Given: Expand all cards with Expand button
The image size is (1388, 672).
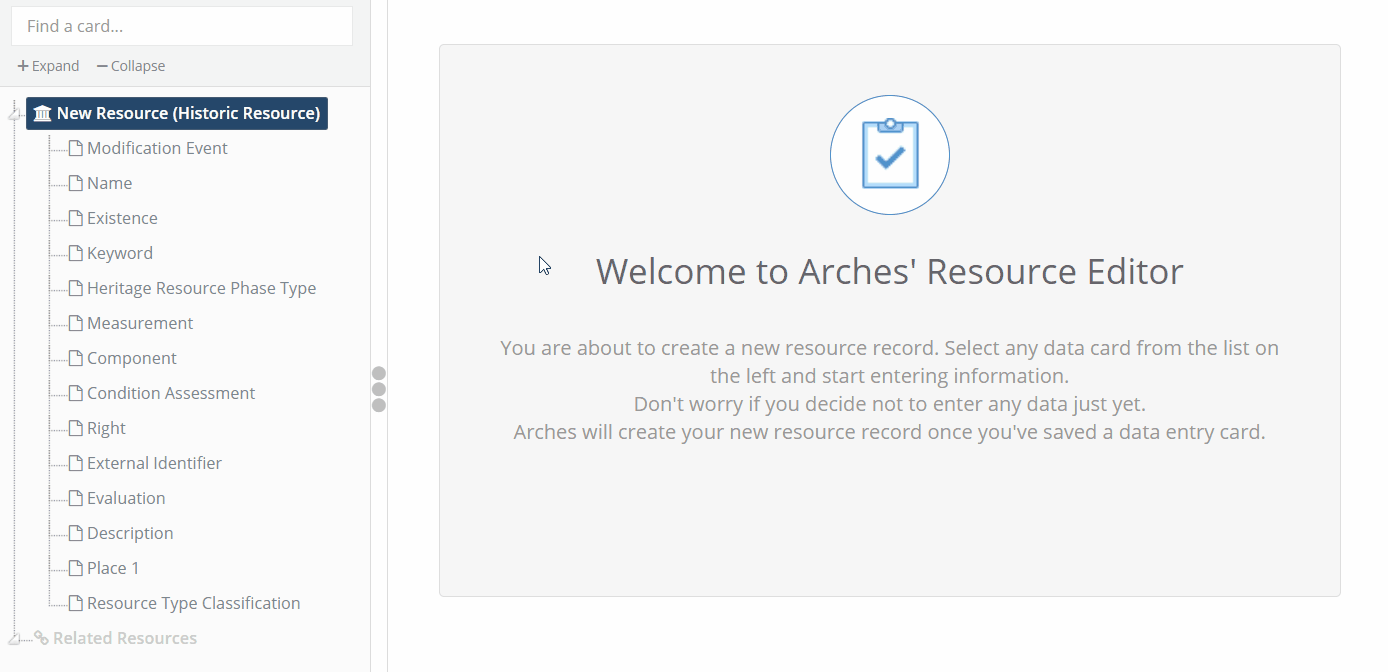Looking at the screenshot, I should click(48, 66).
